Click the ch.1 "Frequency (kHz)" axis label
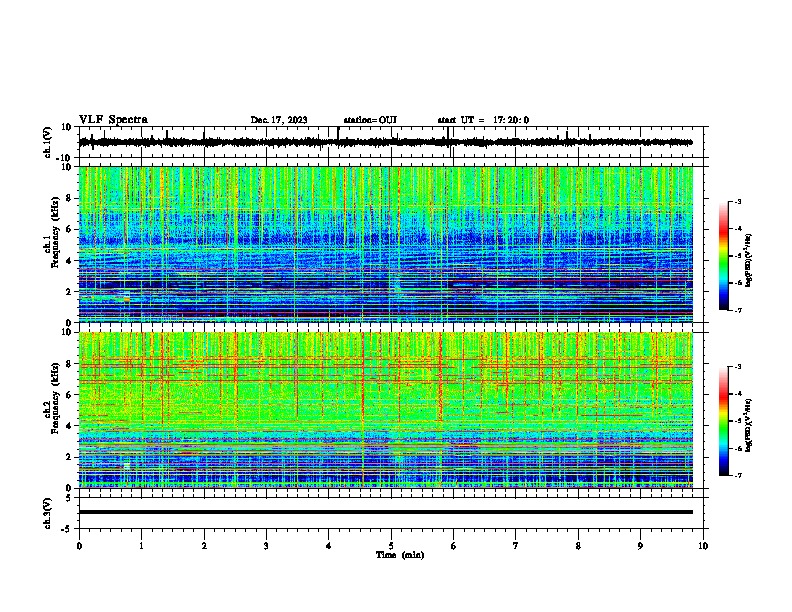 coord(55,233)
